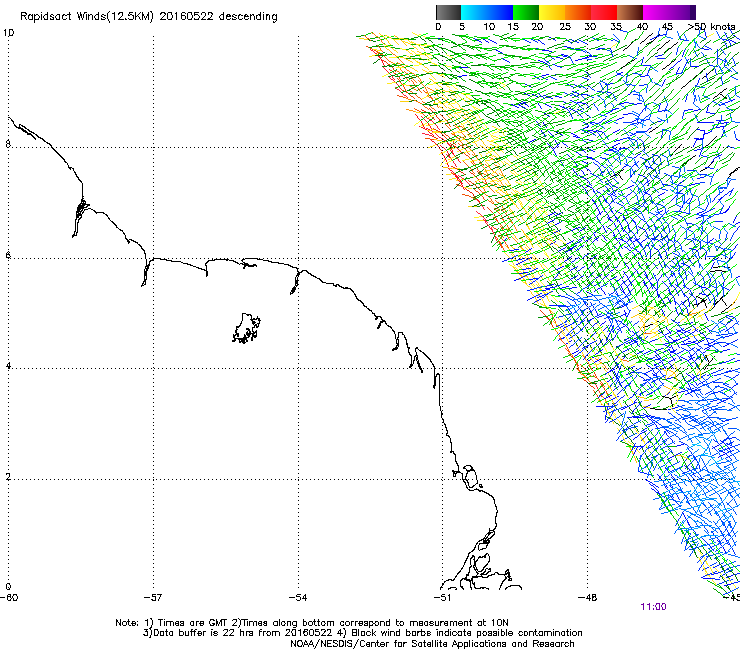
Task: Click the 4 latitude axis label
Action: (x=8, y=366)
